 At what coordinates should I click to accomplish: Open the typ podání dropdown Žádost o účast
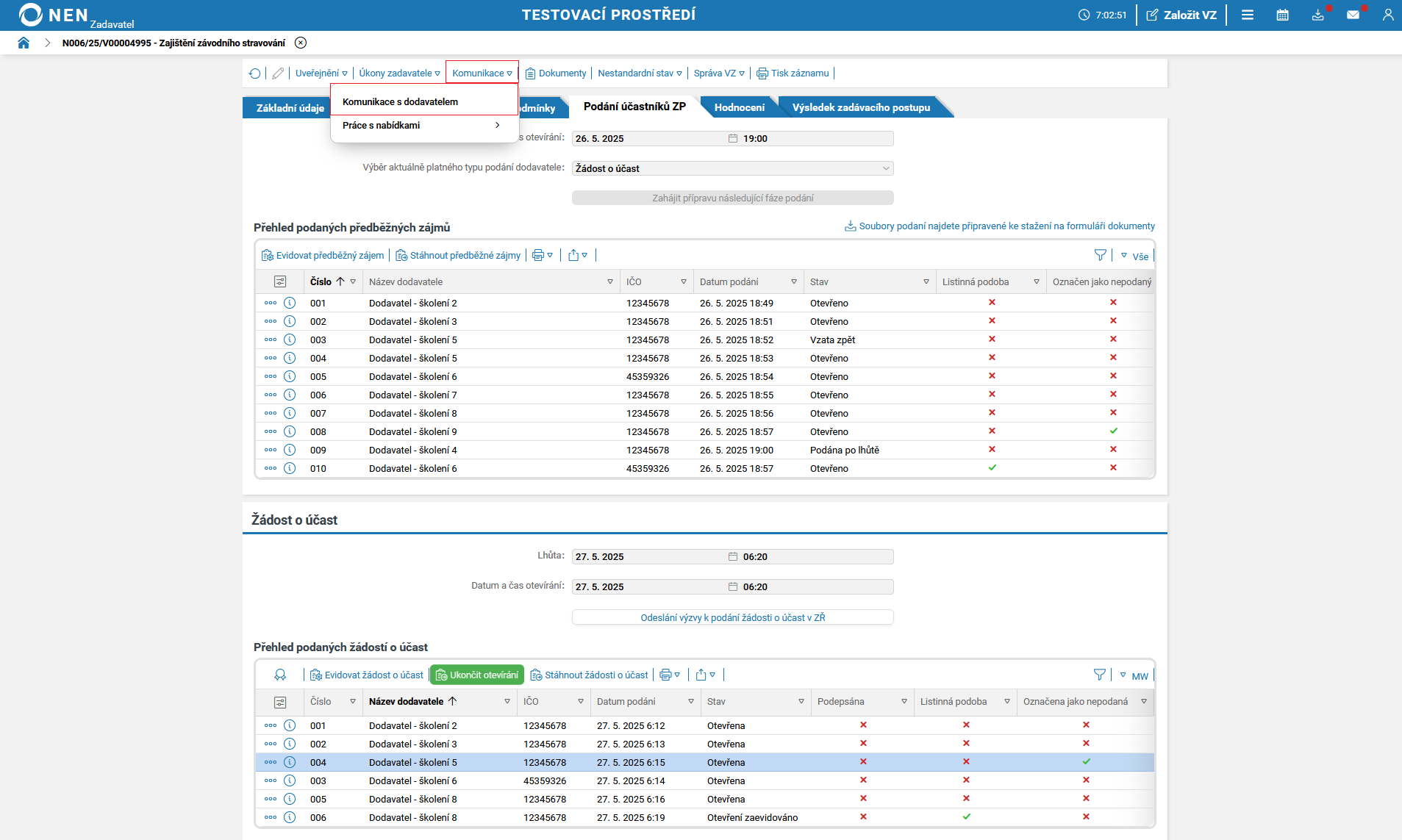point(732,168)
